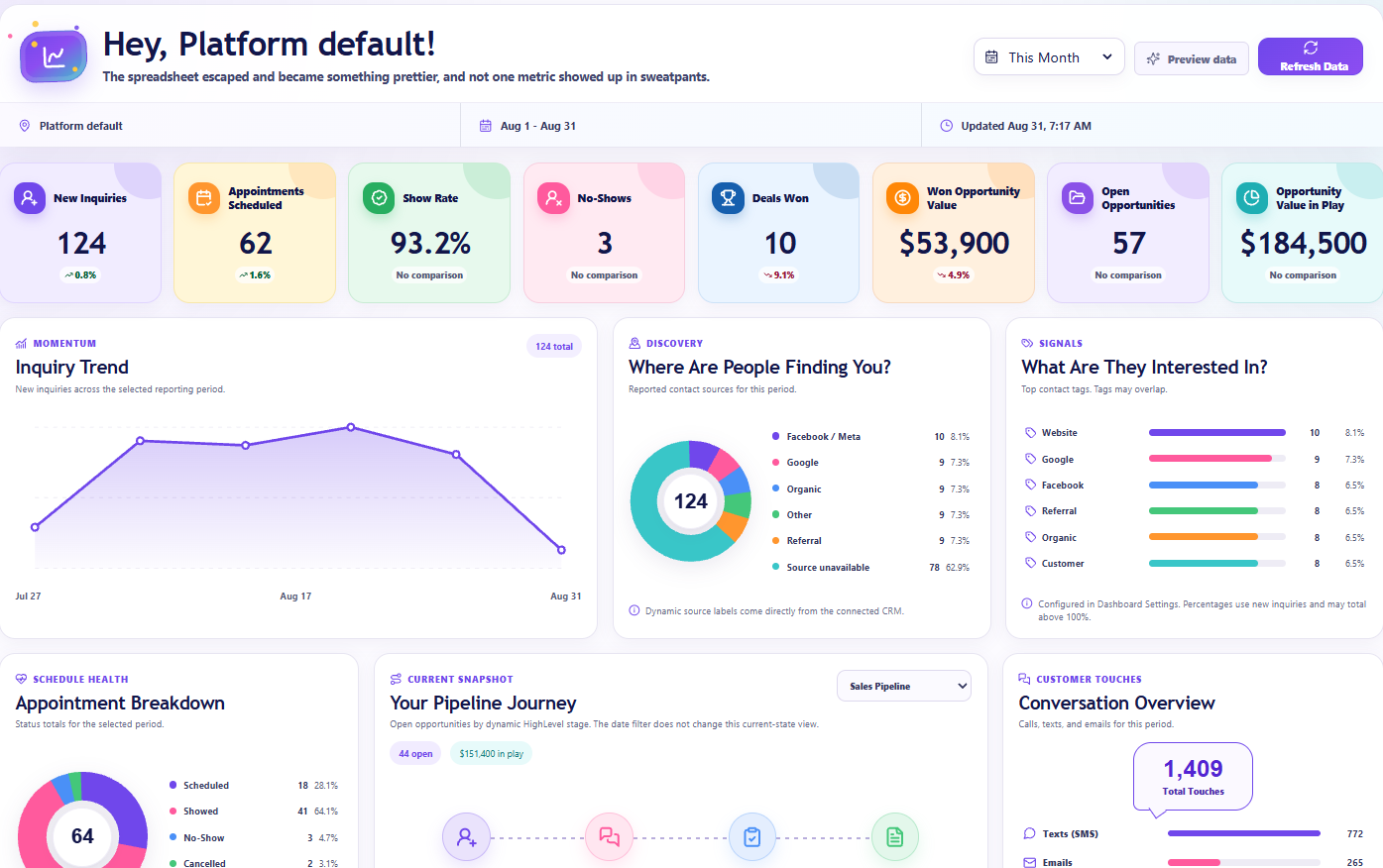Click the Showed row in Appointment Breakdown
Image resolution: width=1383 pixels, height=868 pixels.
pos(254,812)
